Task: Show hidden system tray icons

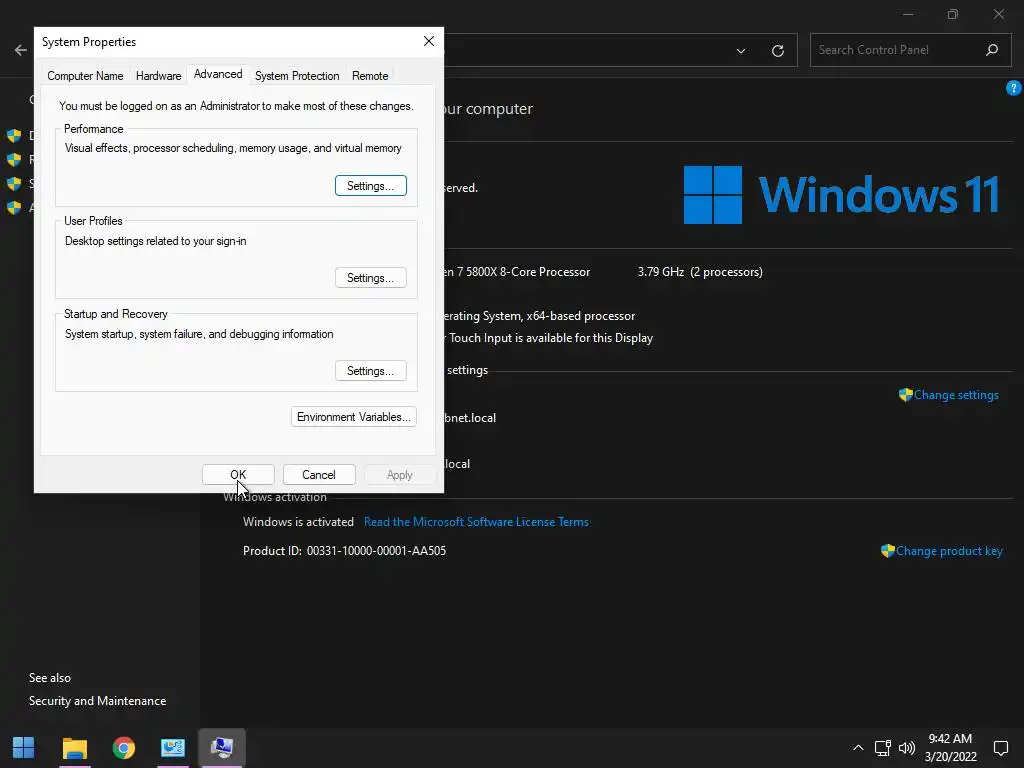Action: (x=858, y=748)
